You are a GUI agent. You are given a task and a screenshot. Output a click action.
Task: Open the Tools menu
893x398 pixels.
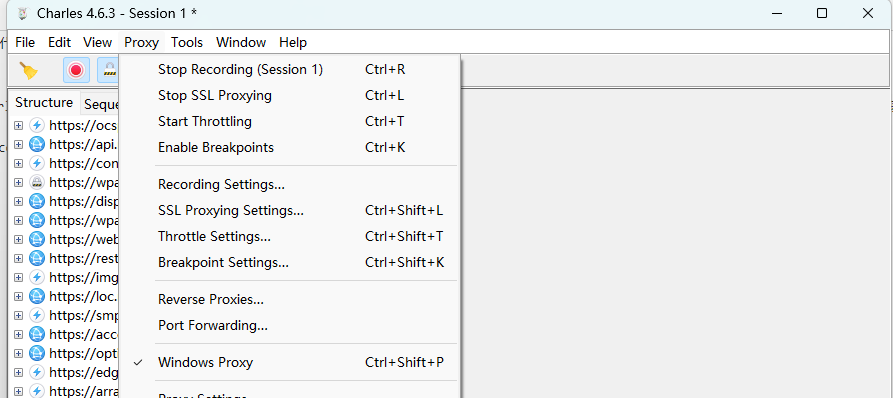tap(187, 43)
